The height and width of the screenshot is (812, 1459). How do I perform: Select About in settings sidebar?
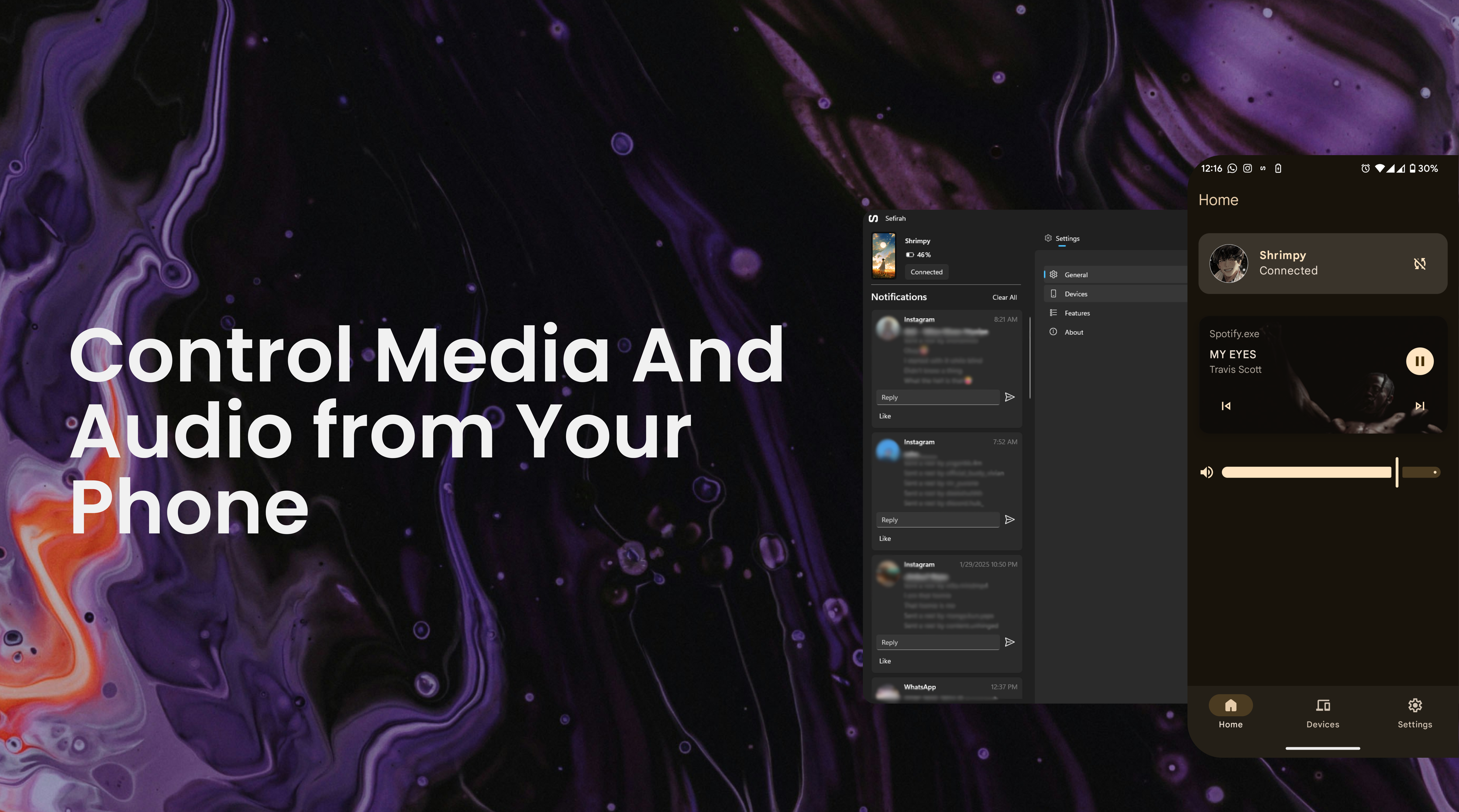[x=1115, y=332]
